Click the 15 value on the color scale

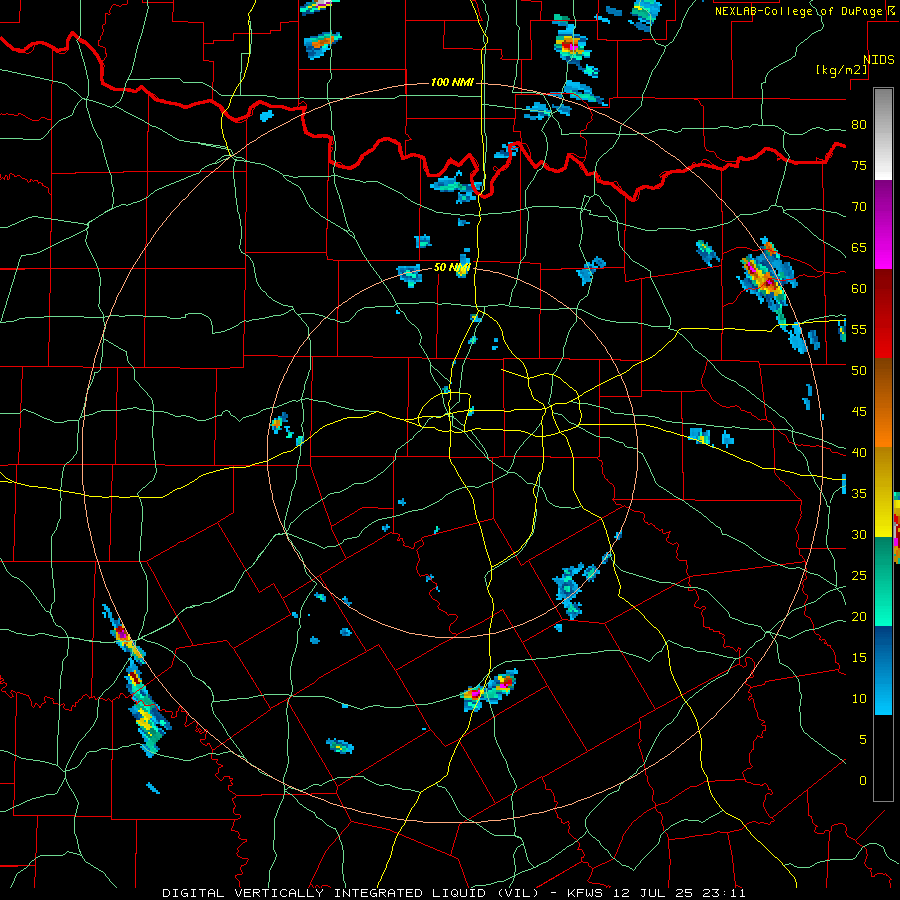pyautogui.click(x=859, y=657)
